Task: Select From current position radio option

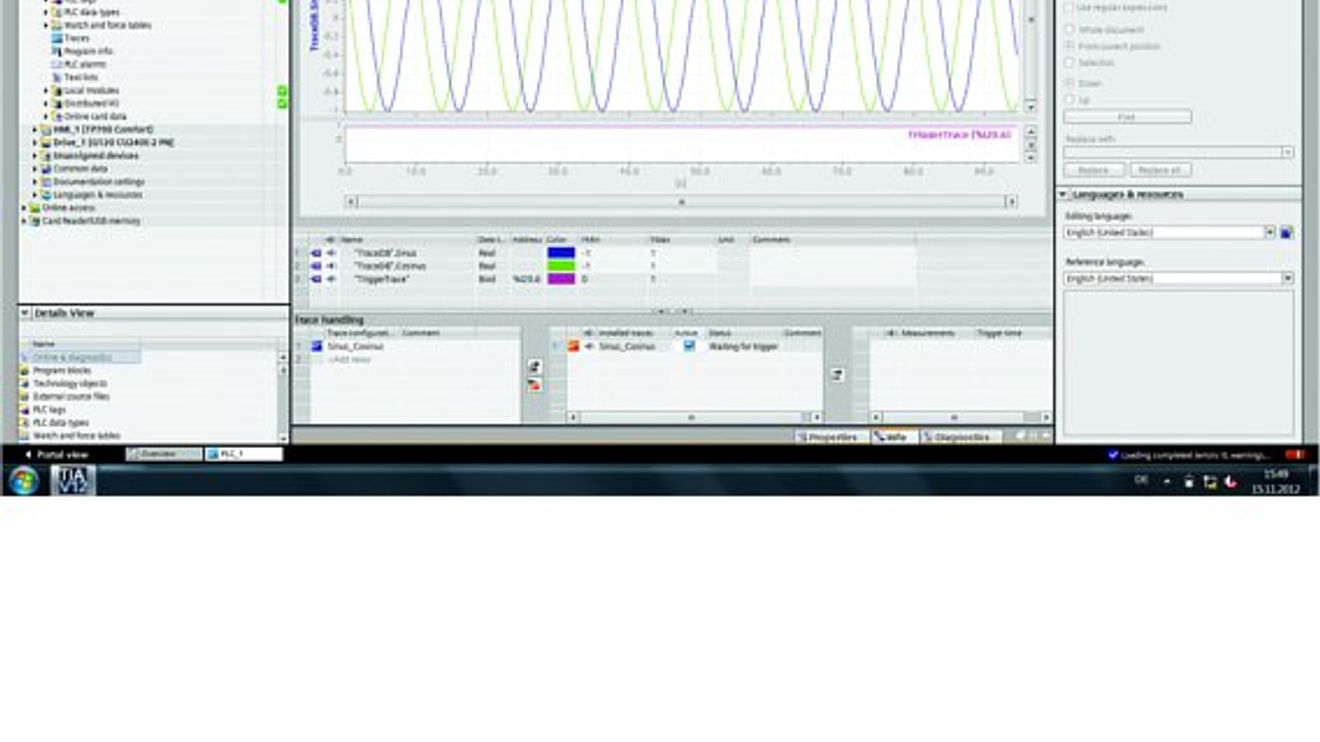Action: (1069, 46)
